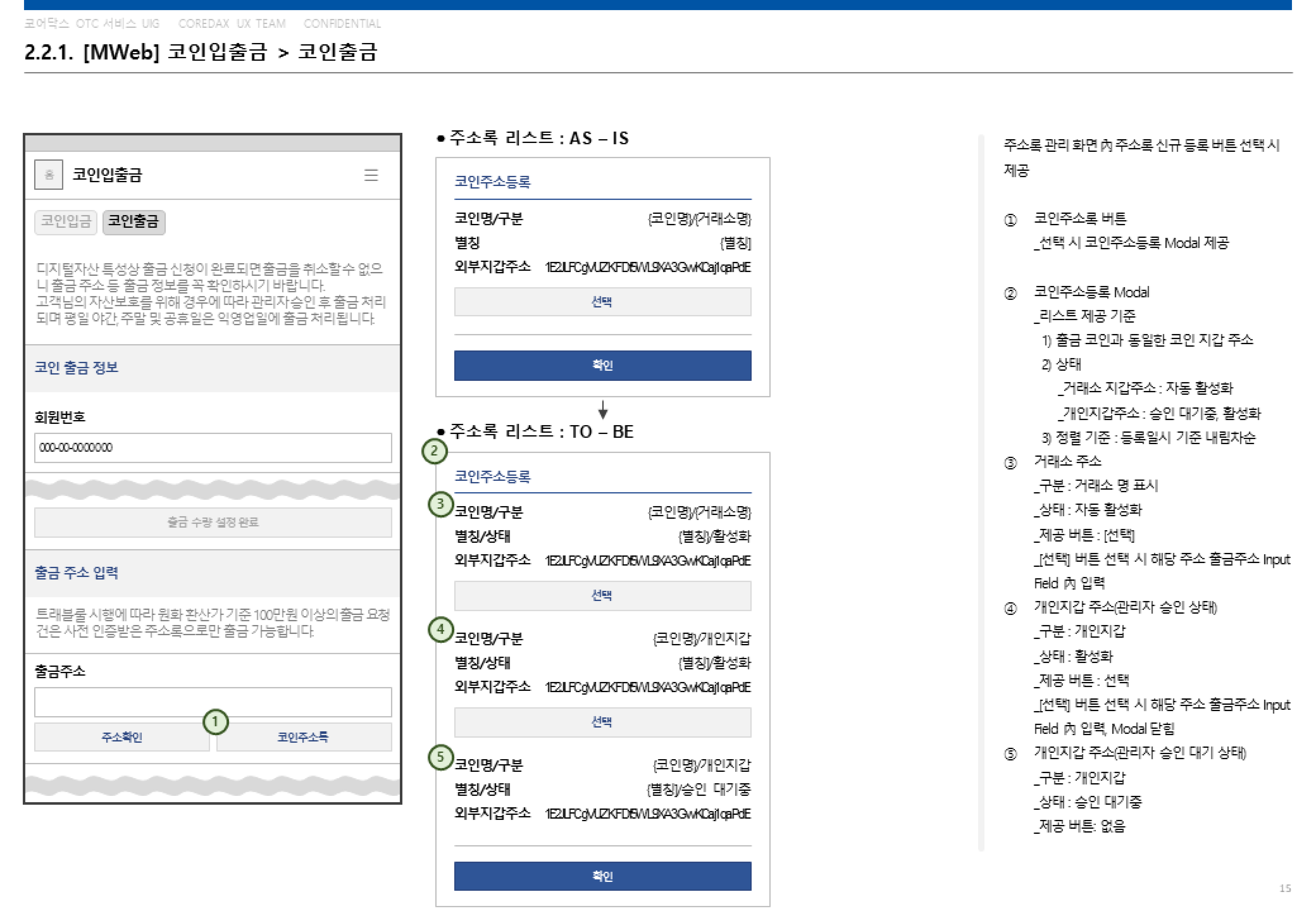Click the 코인입출금 header title

click(107, 175)
